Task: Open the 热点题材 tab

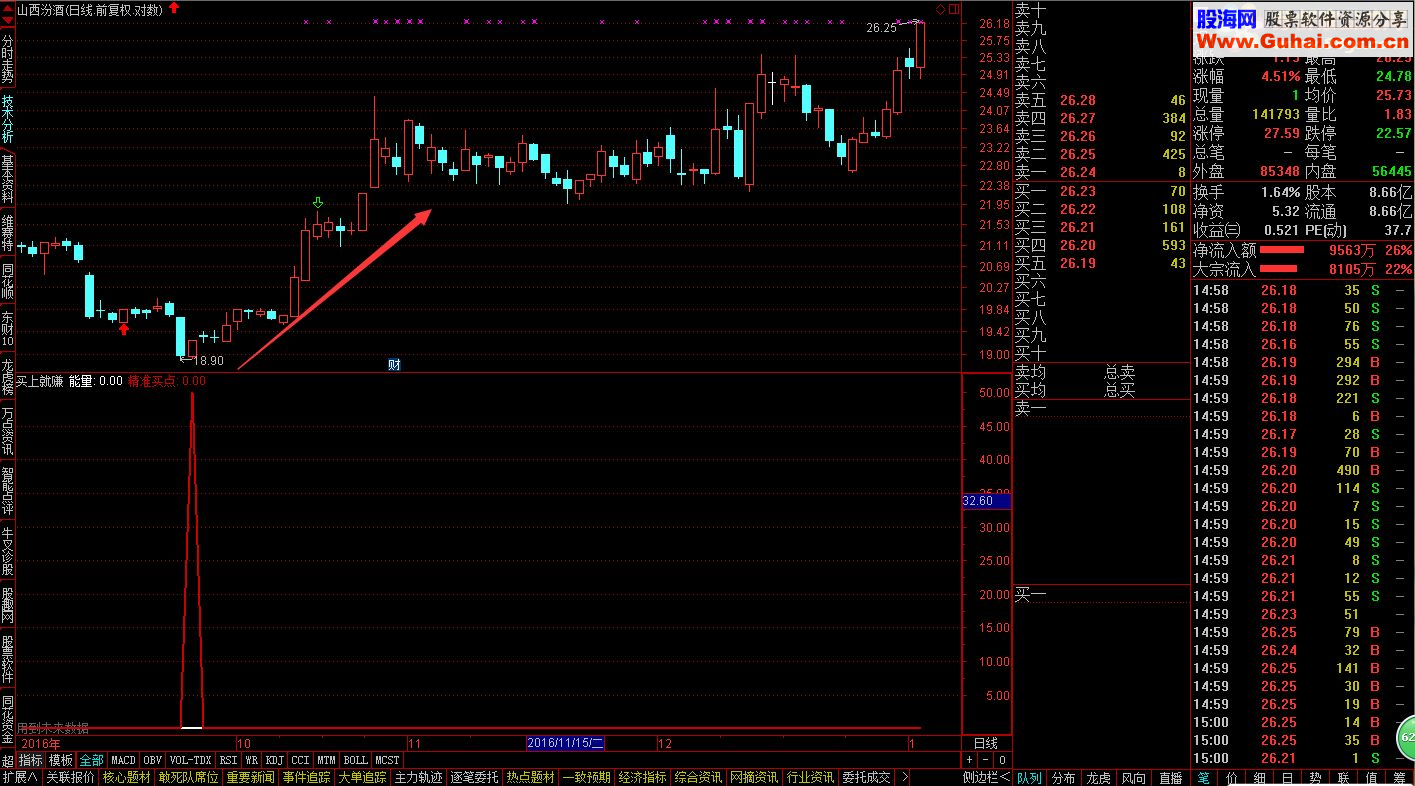Action: (x=530, y=778)
